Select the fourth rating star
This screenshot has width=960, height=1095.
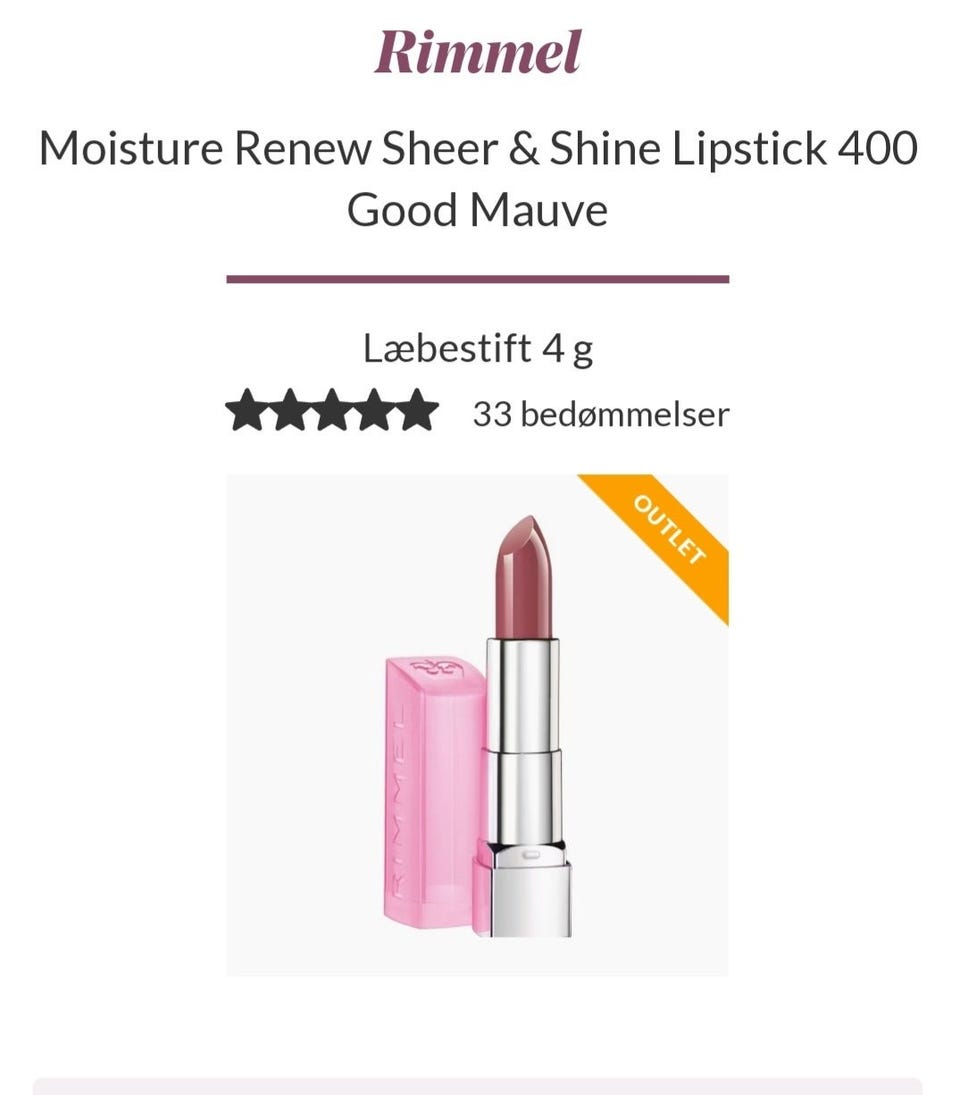(374, 410)
